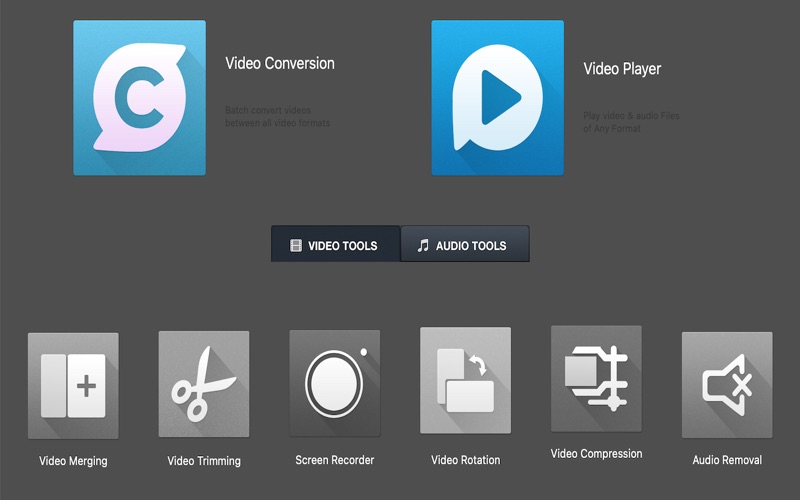Click the film strip icon in Video Tools

click(296, 245)
